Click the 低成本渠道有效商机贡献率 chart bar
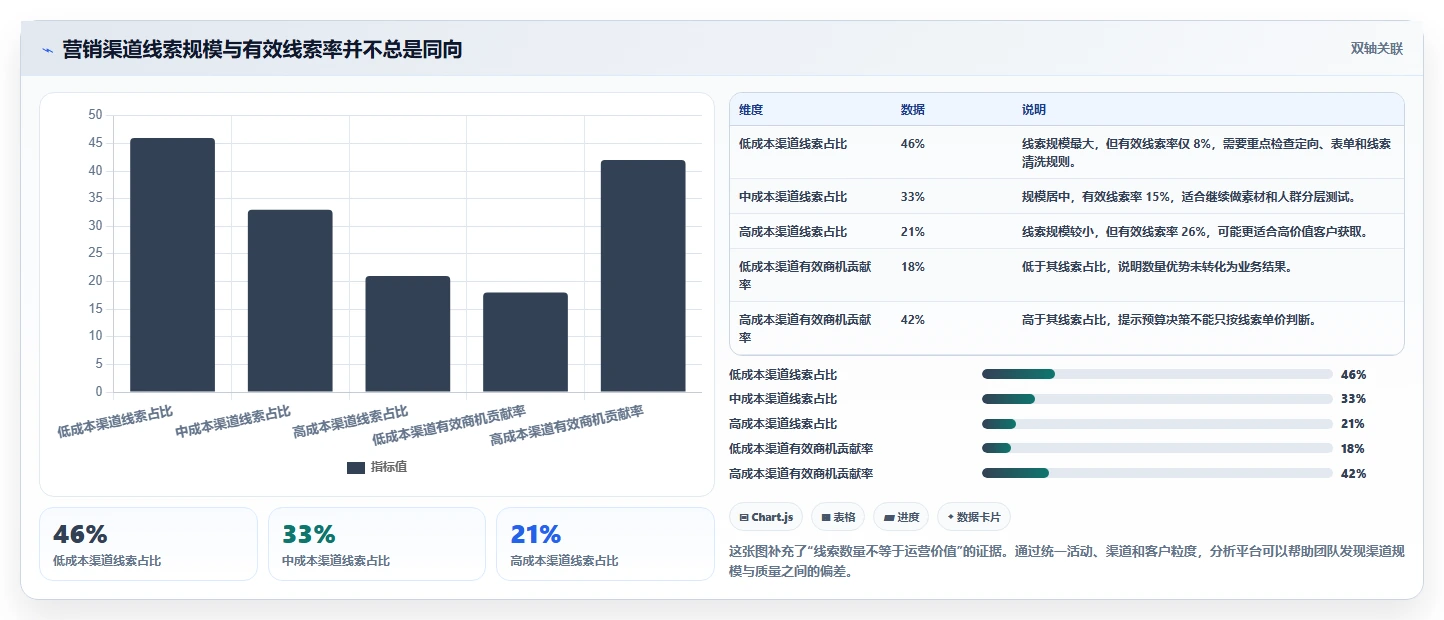Viewport: 1444px width, 620px height. (525, 342)
